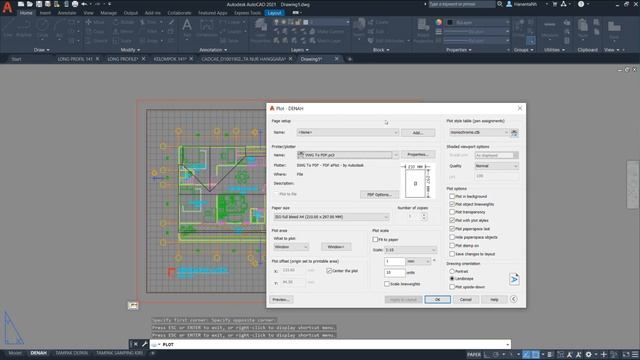Toggle Plot with plot styles checkbox
The width and height of the screenshot is (640, 360).
click(x=452, y=220)
